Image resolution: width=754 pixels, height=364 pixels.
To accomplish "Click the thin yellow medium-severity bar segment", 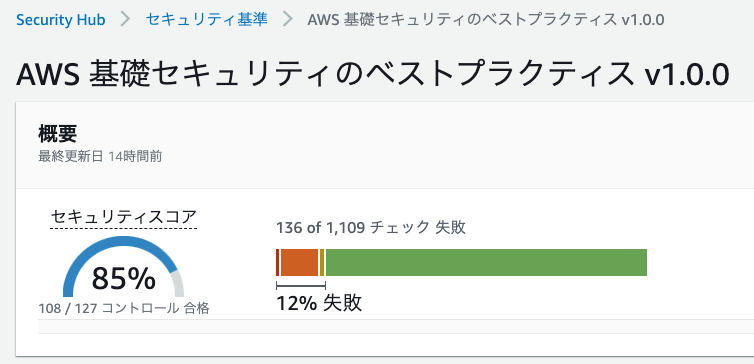I will click(x=322, y=263).
